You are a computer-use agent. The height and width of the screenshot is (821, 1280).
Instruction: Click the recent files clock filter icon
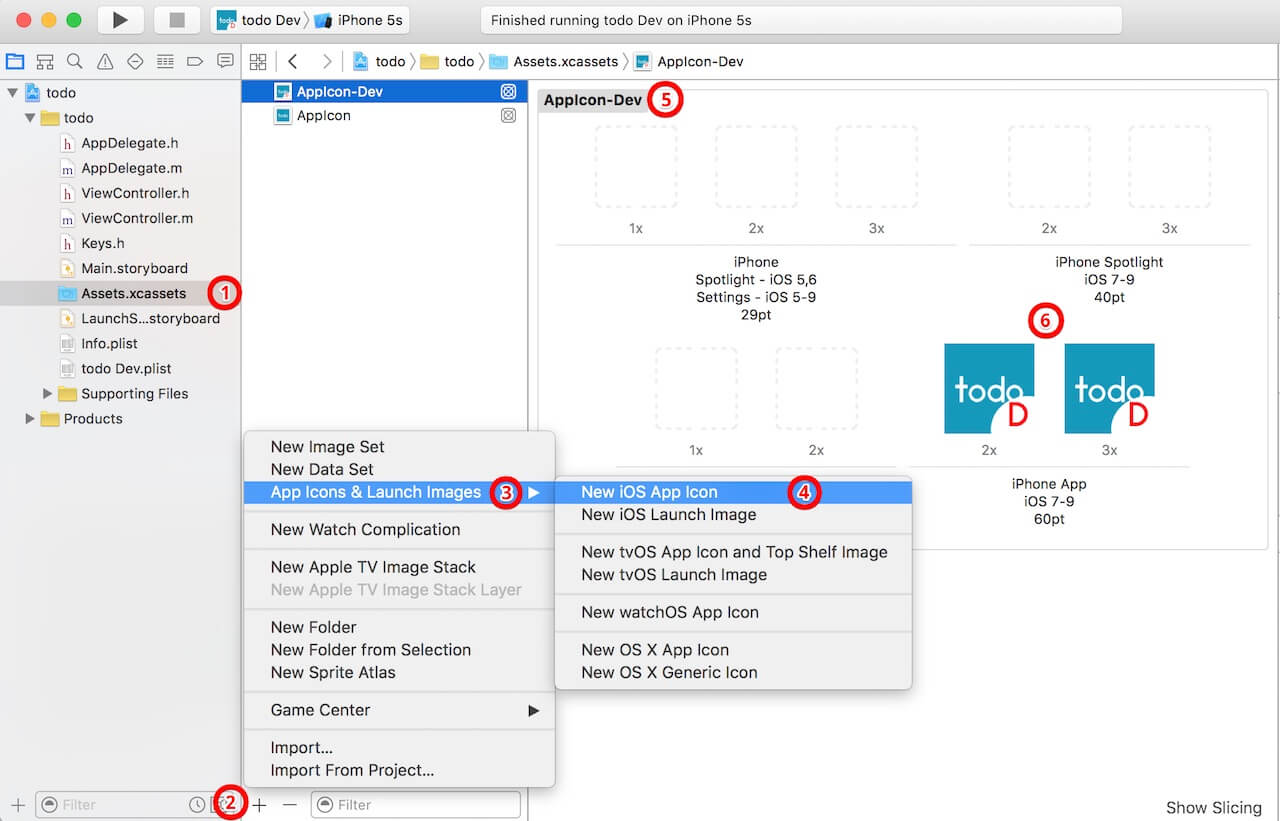pos(197,804)
